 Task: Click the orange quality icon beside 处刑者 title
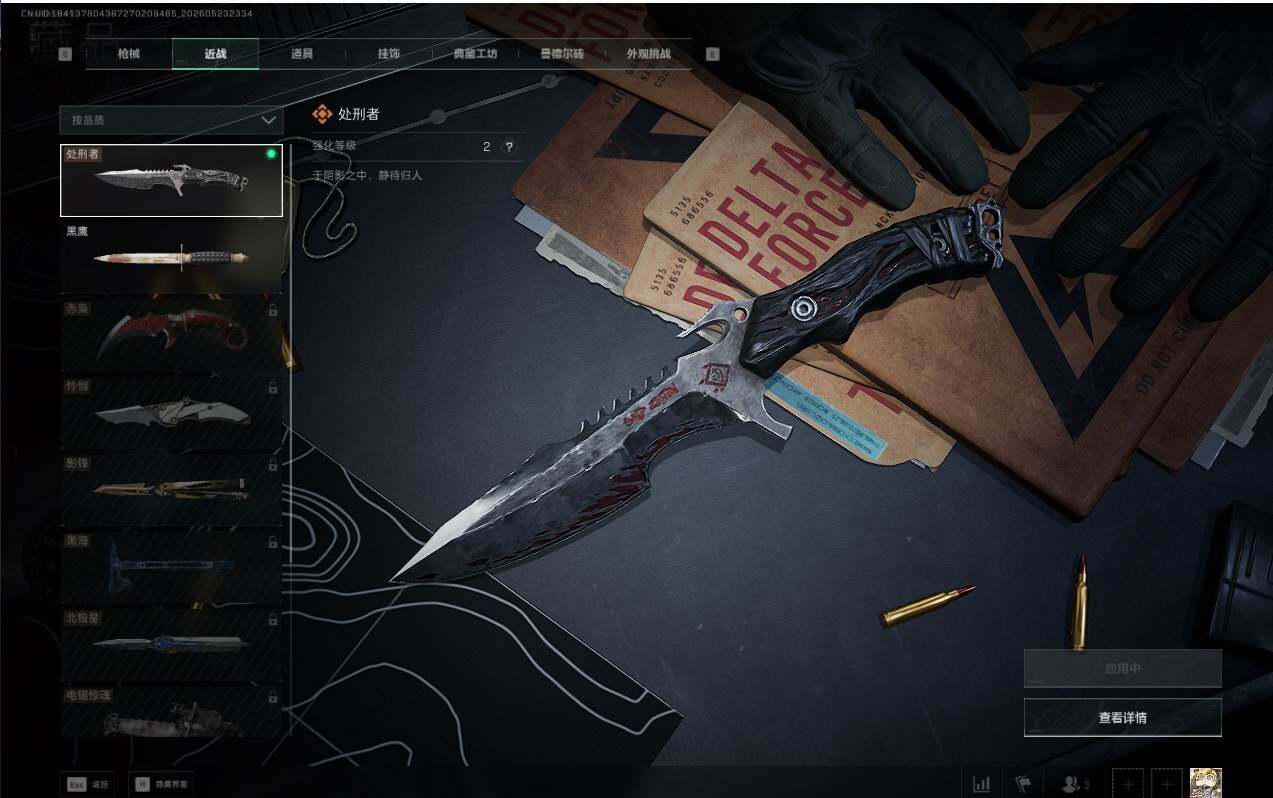pyautogui.click(x=322, y=114)
